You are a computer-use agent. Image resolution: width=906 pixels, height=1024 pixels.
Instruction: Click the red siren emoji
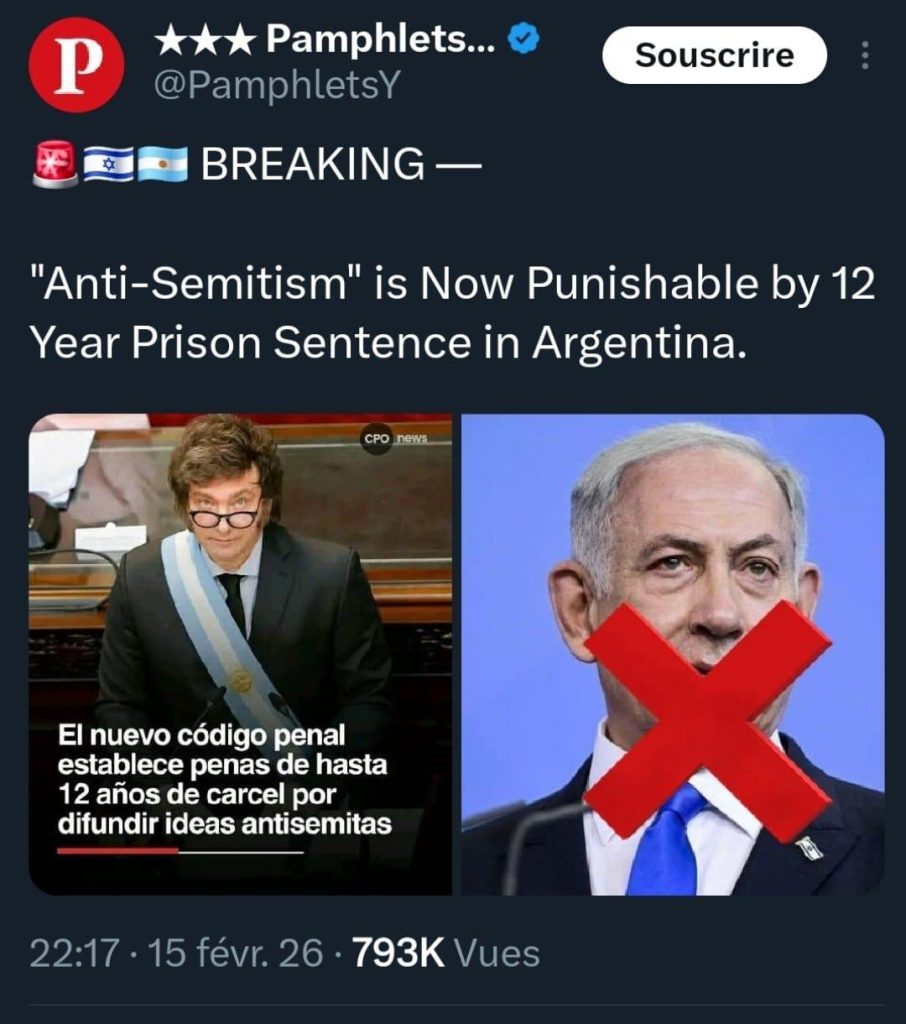coord(55,163)
